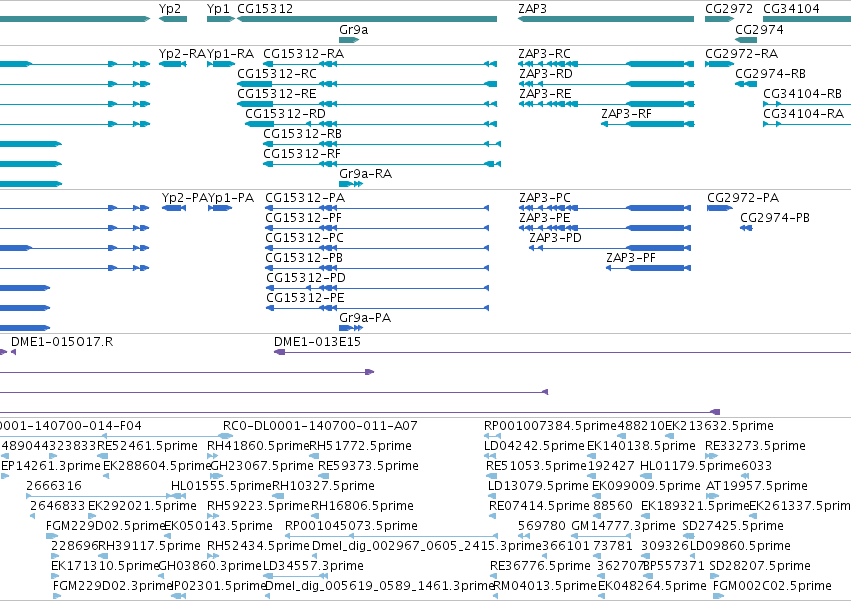Image resolution: width=851 pixels, height=601 pixels.
Task: Click transcript label CG15312-RA
Action: 303,54
